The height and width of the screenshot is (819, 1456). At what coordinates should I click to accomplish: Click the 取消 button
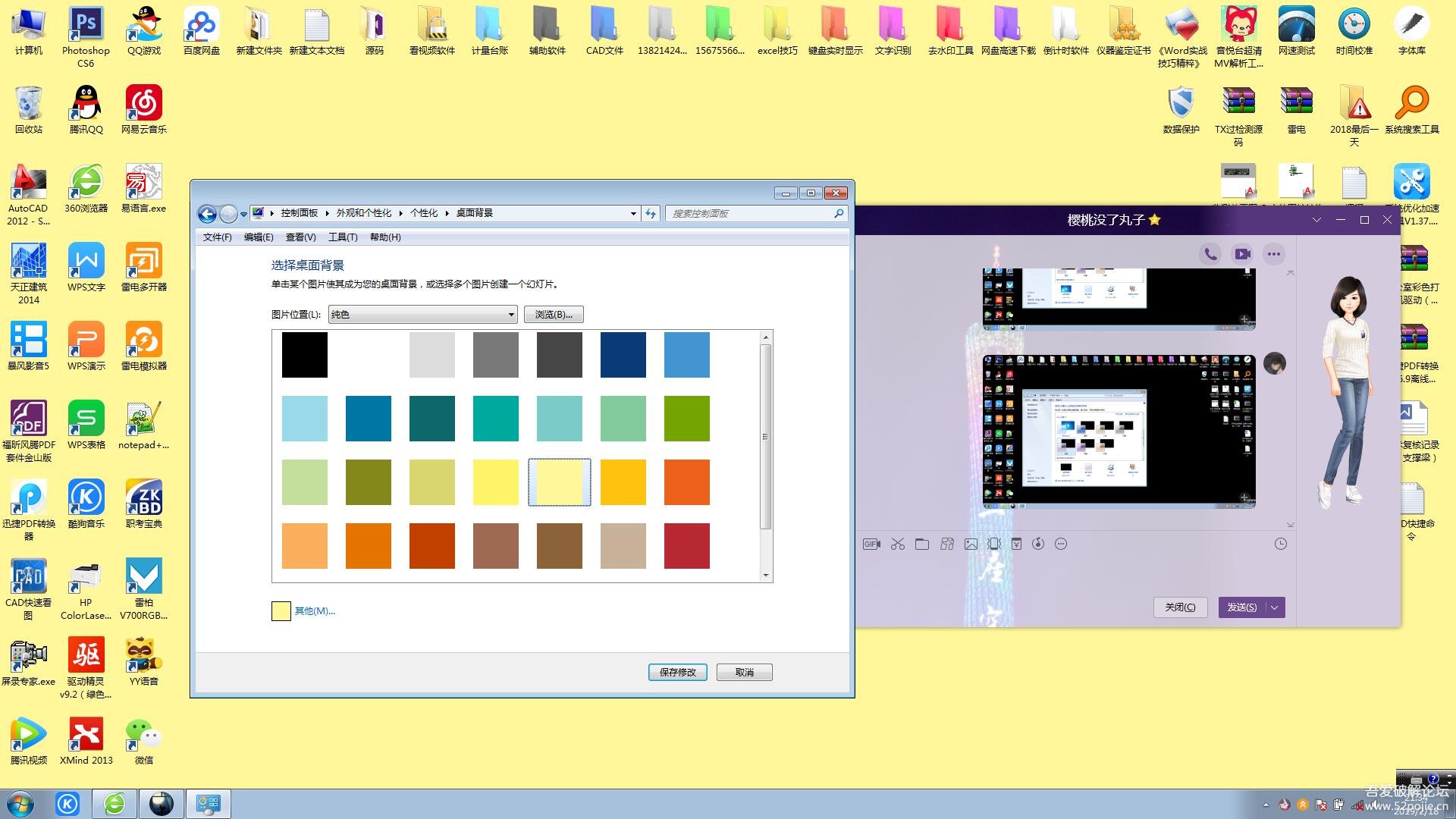click(745, 673)
